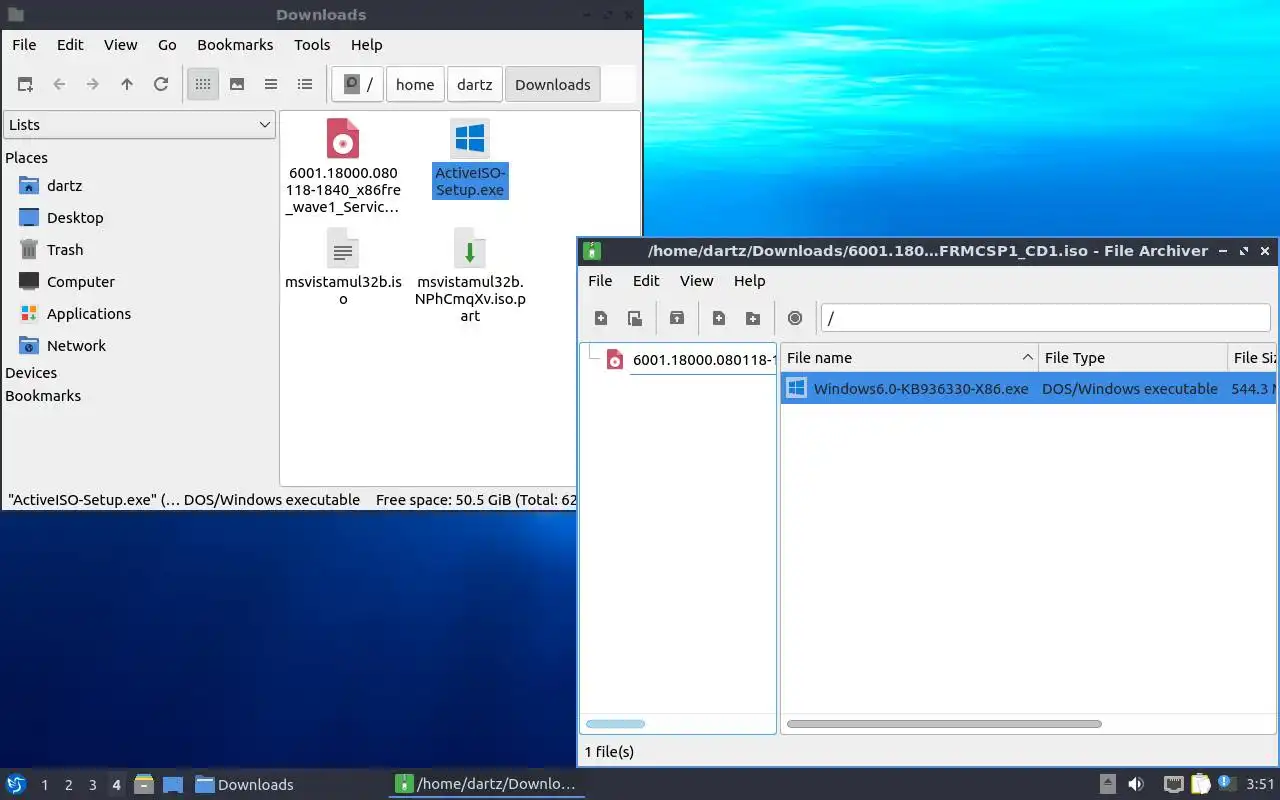The height and width of the screenshot is (800, 1280).
Task: Click the root '/' path button
Action: [x=357, y=84]
